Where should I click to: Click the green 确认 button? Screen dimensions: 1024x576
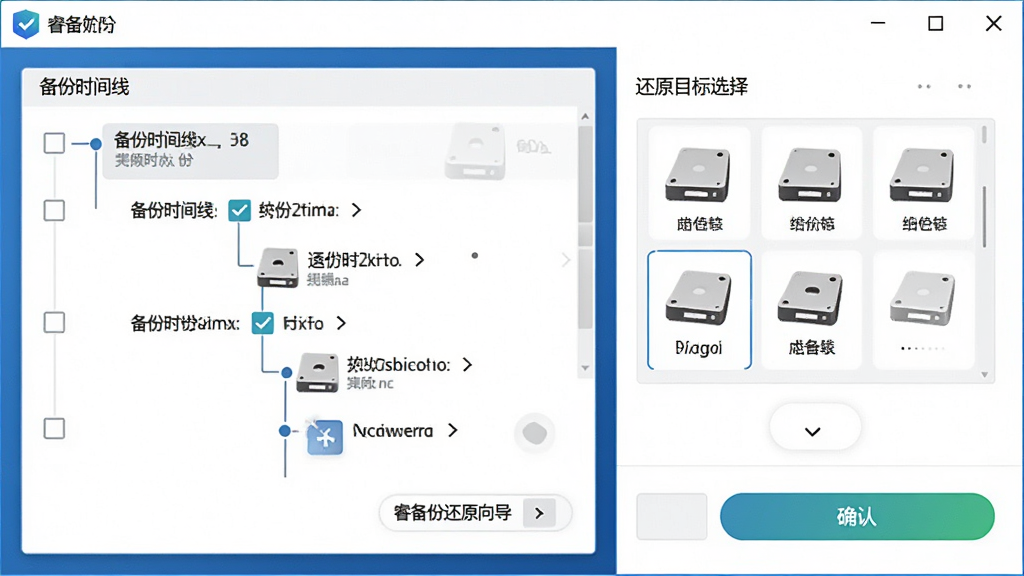[857, 517]
